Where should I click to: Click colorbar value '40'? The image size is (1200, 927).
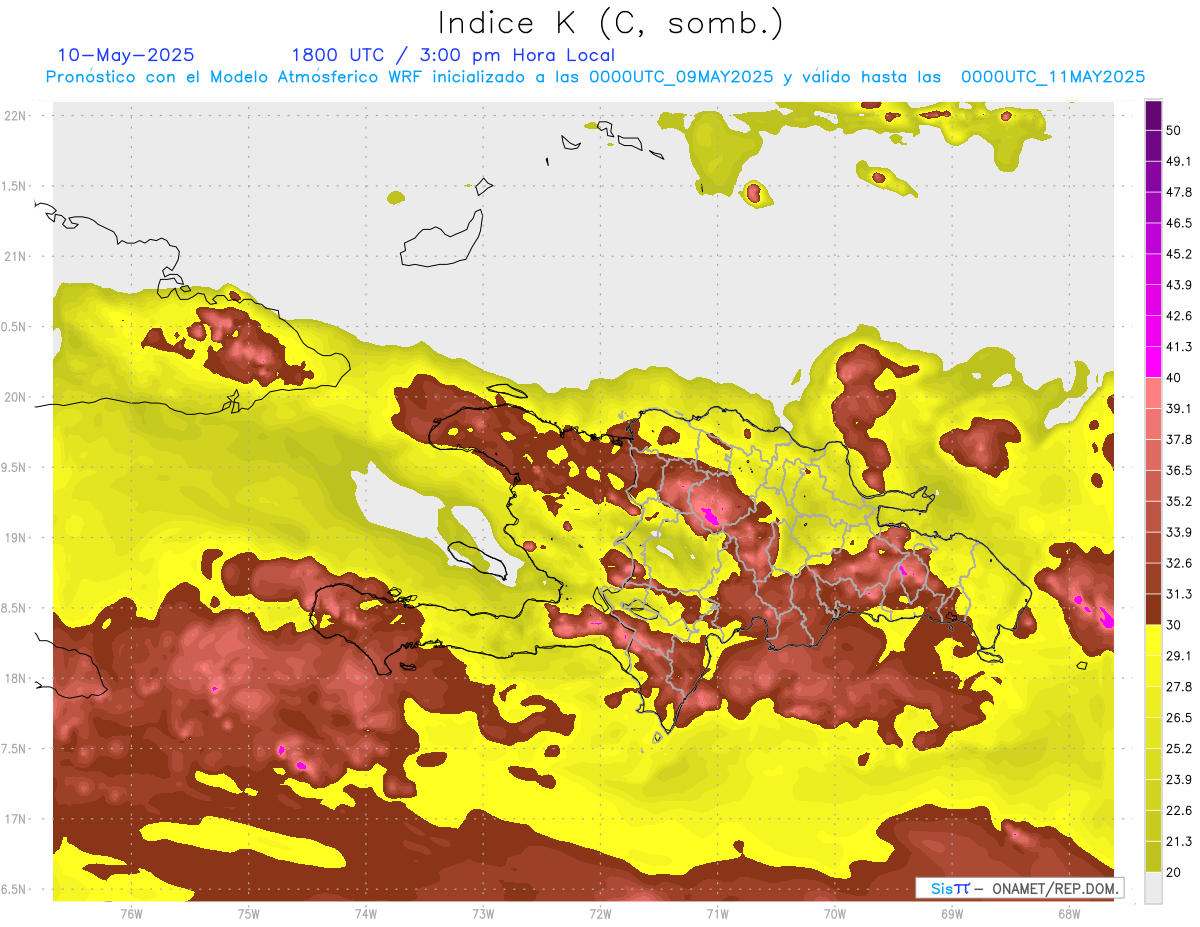click(1175, 378)
